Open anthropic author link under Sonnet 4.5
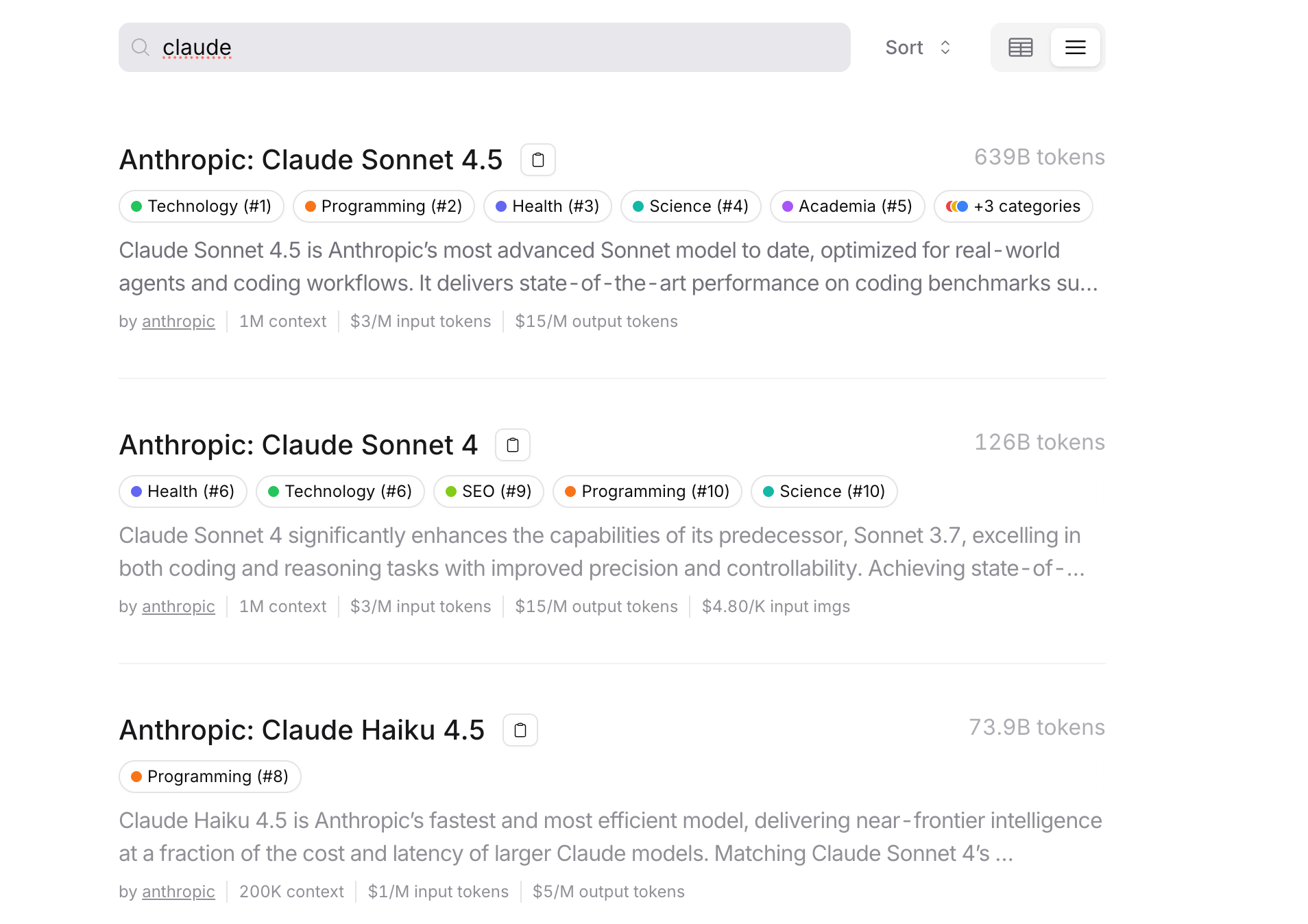Screen dimensions: 1308x924 pos(178,321)
